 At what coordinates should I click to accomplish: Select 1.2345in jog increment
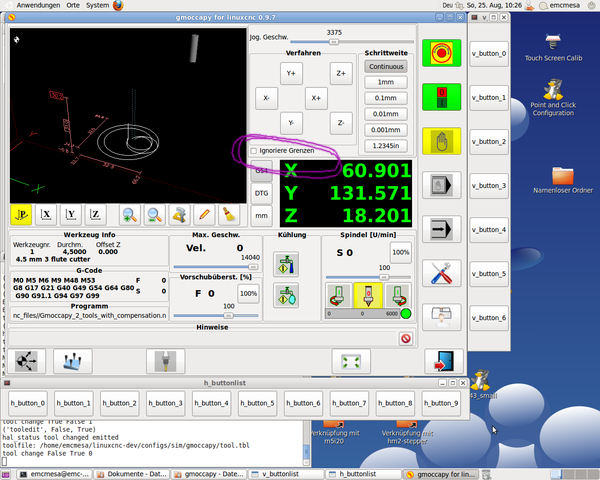point(386,145)
